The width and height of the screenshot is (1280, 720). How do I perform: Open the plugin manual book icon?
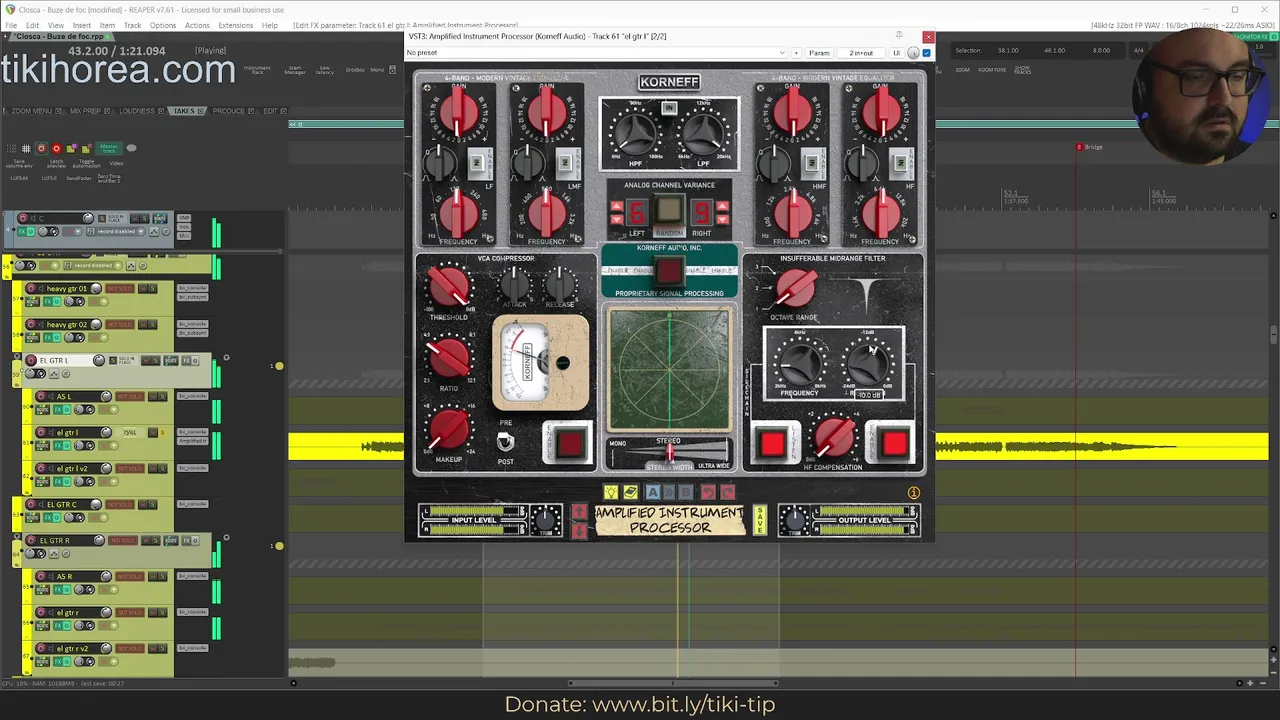tap(630, 492)
